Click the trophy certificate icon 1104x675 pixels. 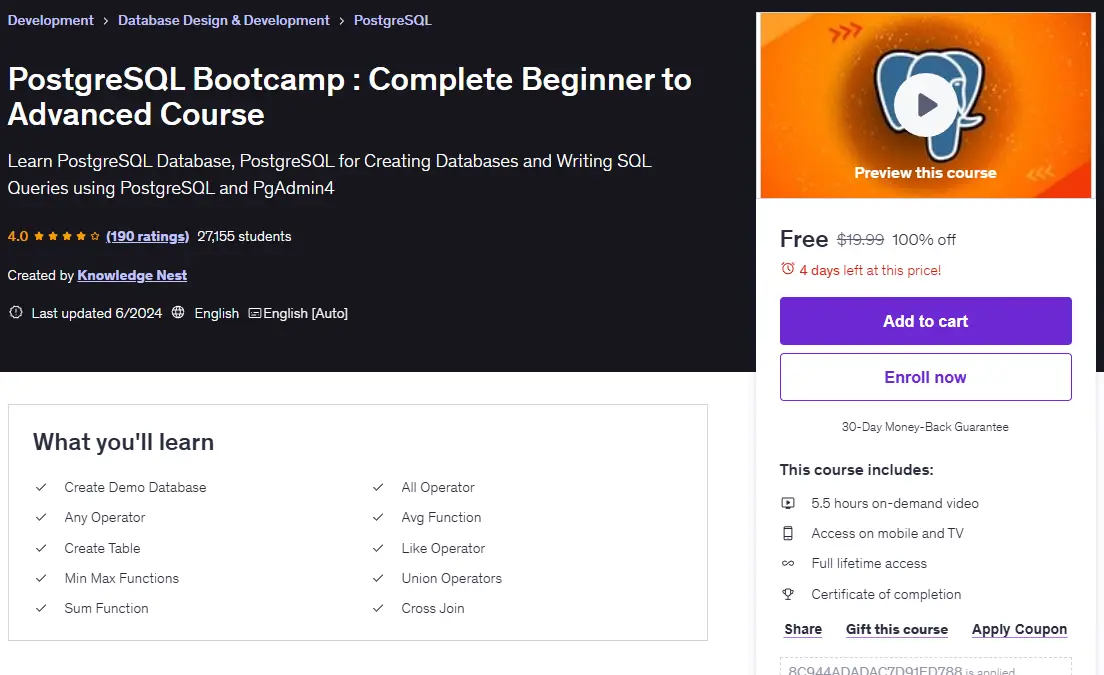click(x=788, y=594)
